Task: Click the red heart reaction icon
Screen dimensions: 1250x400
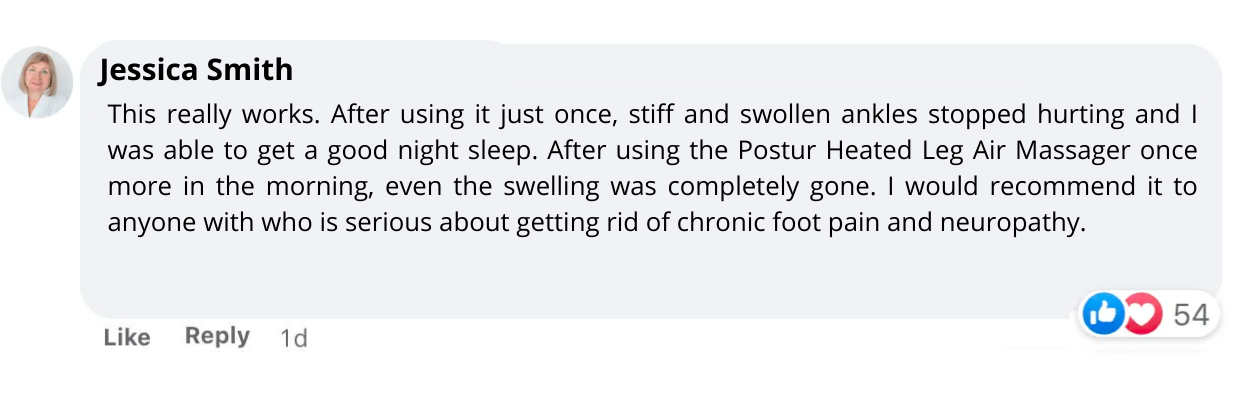Action: (1142, 315)
